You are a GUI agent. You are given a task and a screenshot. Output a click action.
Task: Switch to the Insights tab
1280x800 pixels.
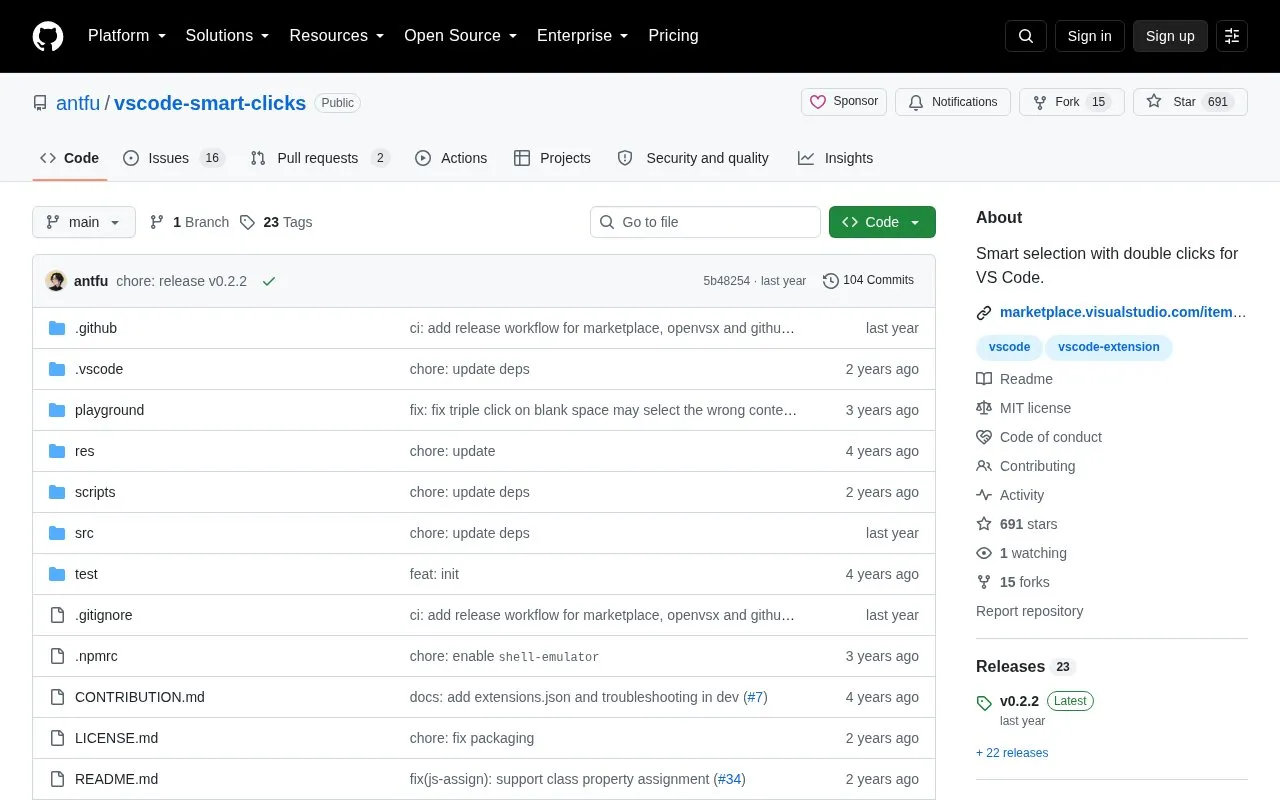click(835, 158)
